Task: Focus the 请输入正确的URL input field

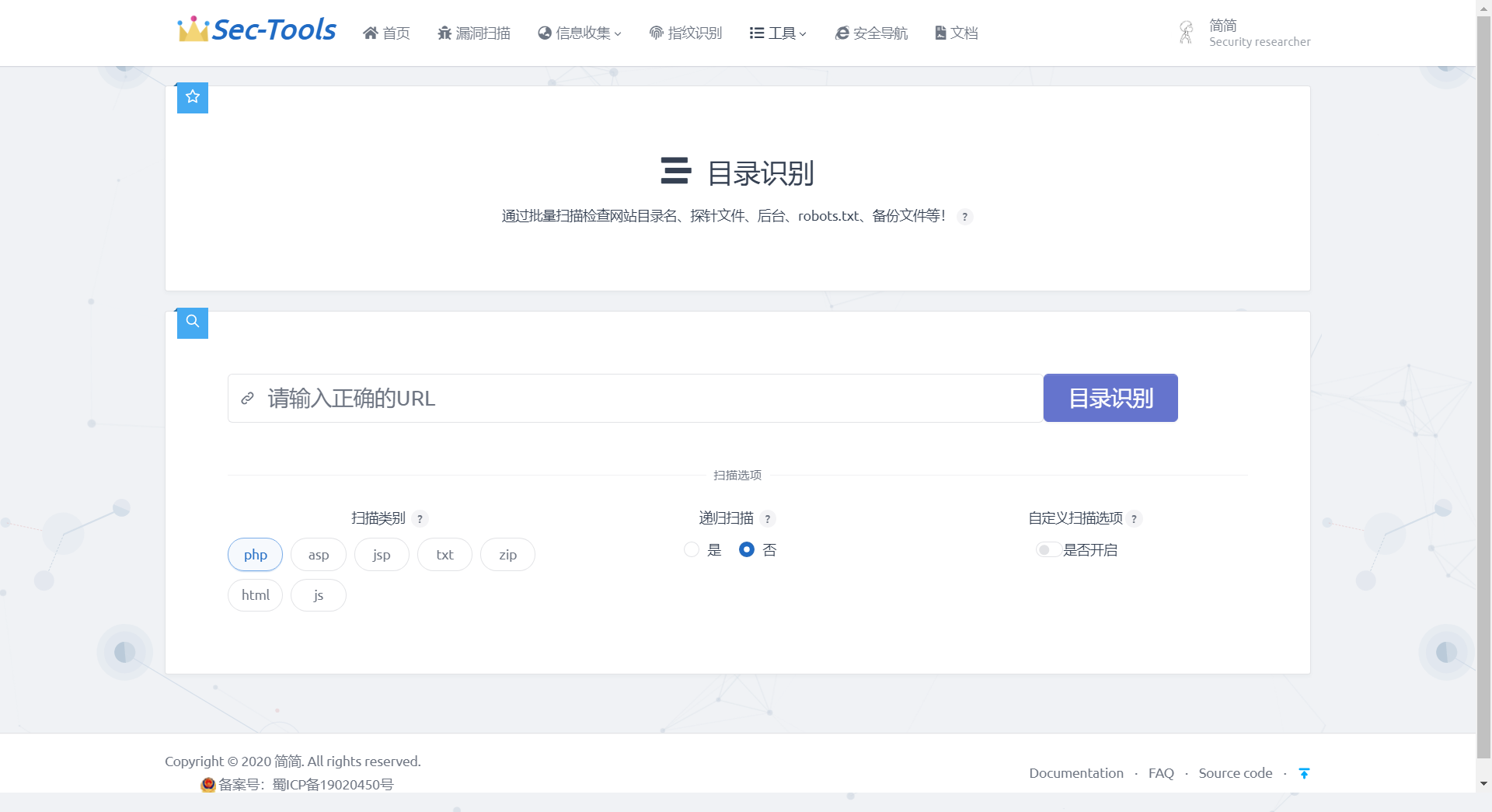Action: [x=636, y=399]
